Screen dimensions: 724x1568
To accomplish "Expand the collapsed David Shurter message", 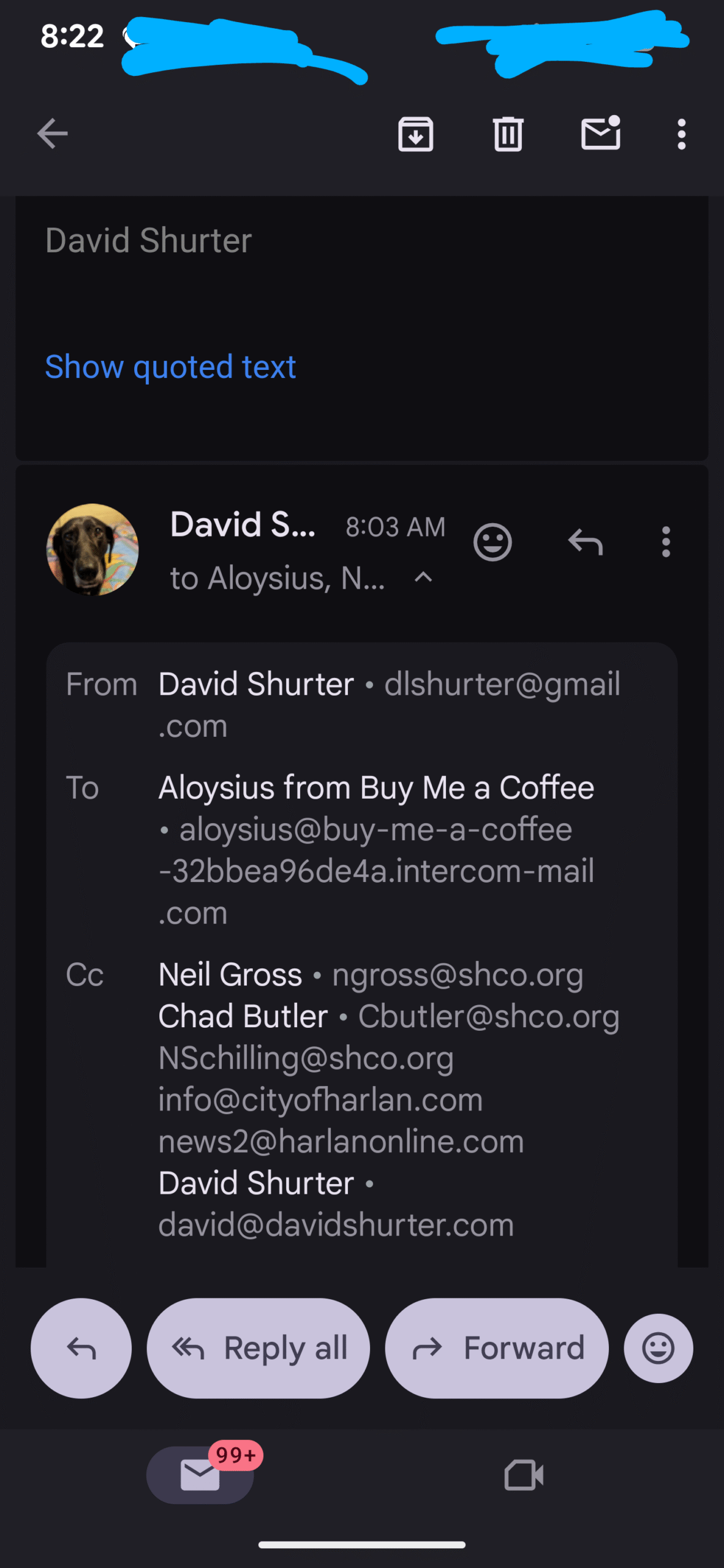I will coord(149,240).
